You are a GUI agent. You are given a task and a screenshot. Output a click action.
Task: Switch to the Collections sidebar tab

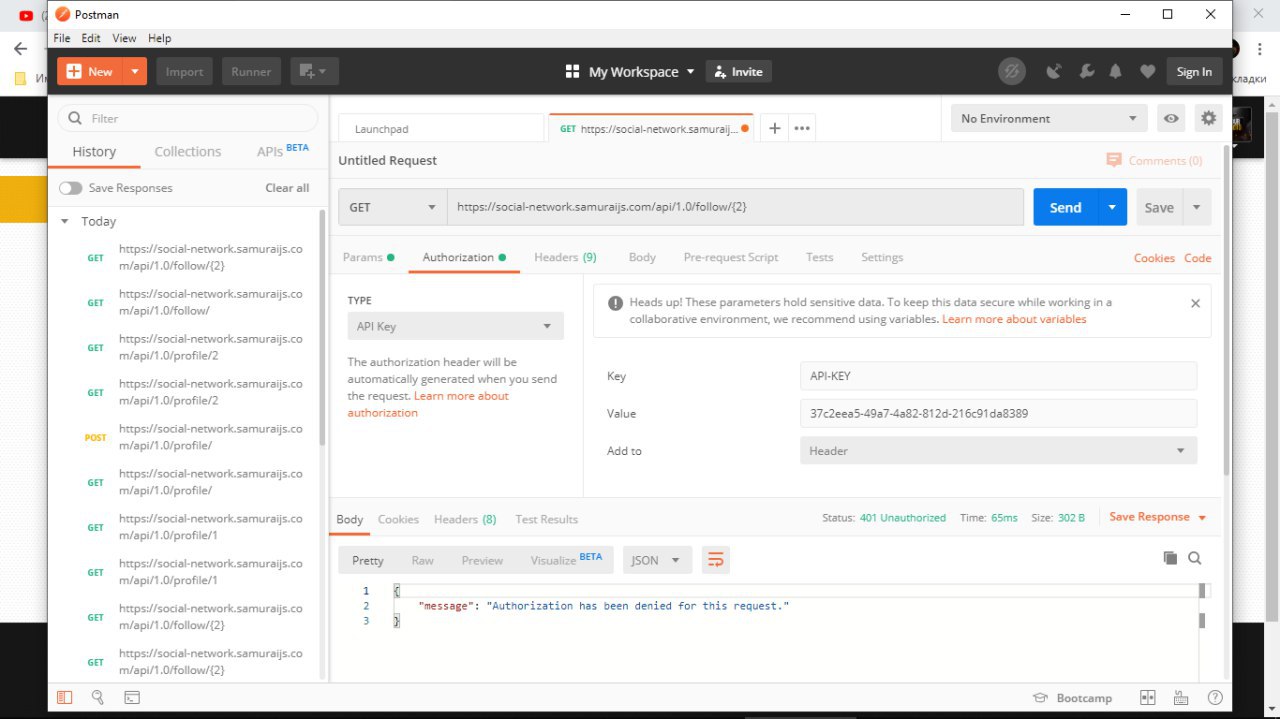[x=187, y=151]
